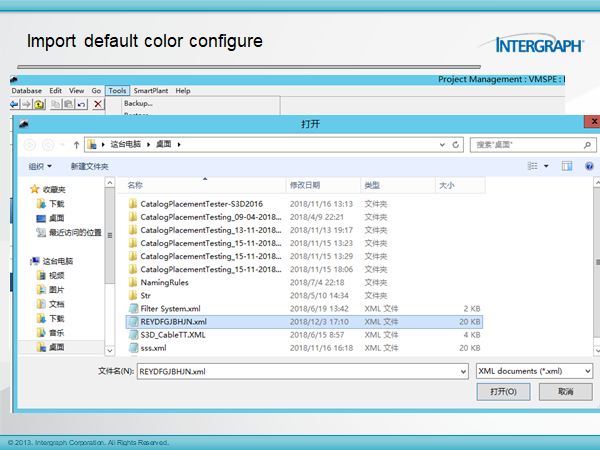This screenshot has width=600, height=450.
Task: Select the 收藏夹 favorites star item
Action: [47, 189]
